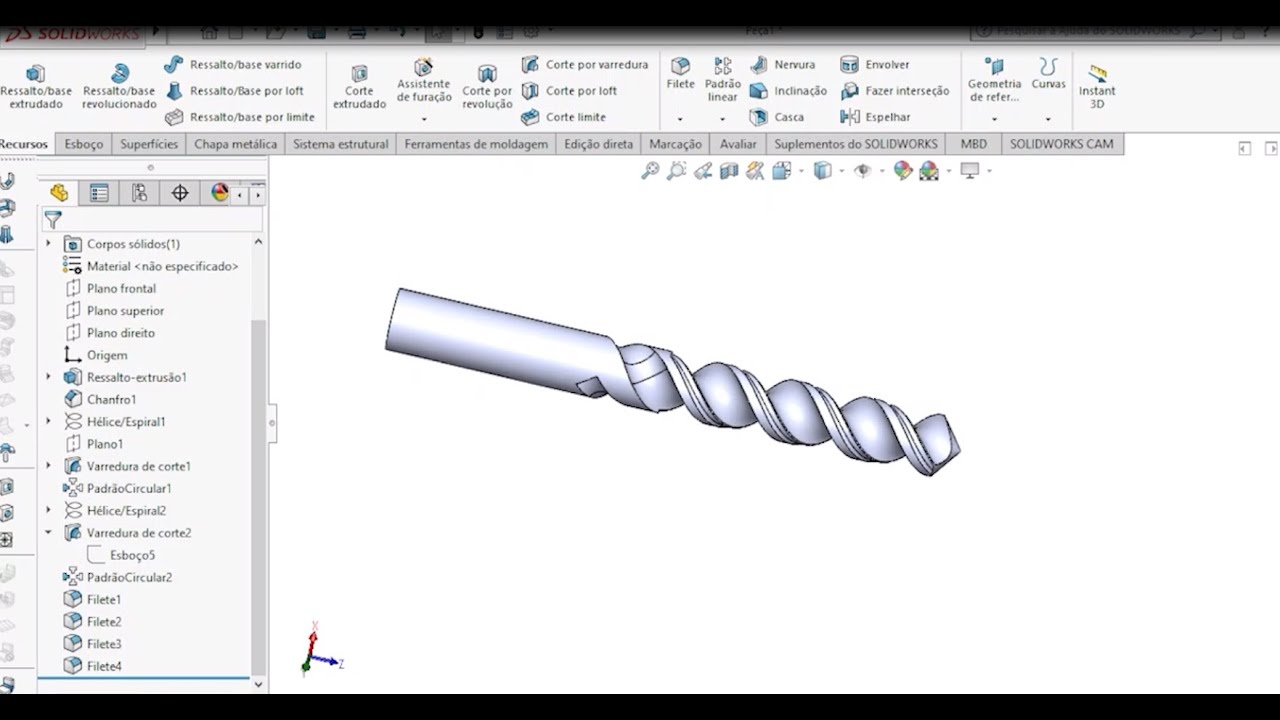Open ConfigurationManager tab

(139, 193)
